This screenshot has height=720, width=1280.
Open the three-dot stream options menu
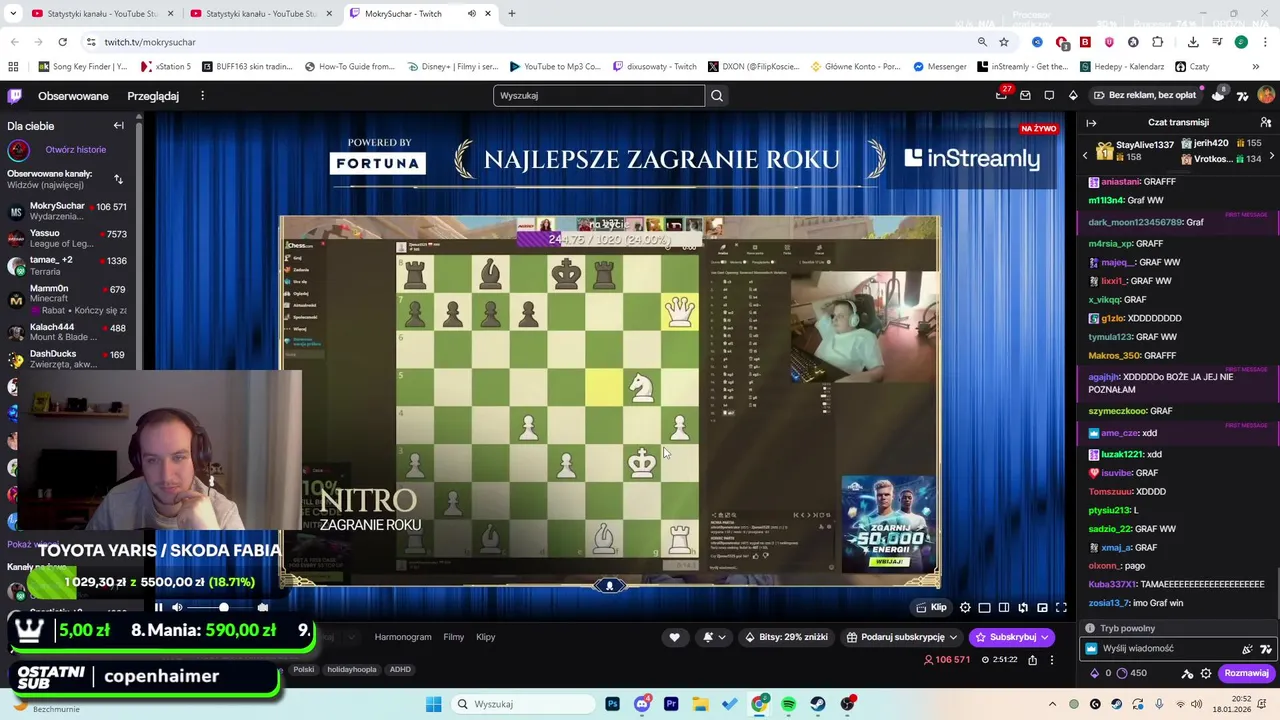[1052, 660]
